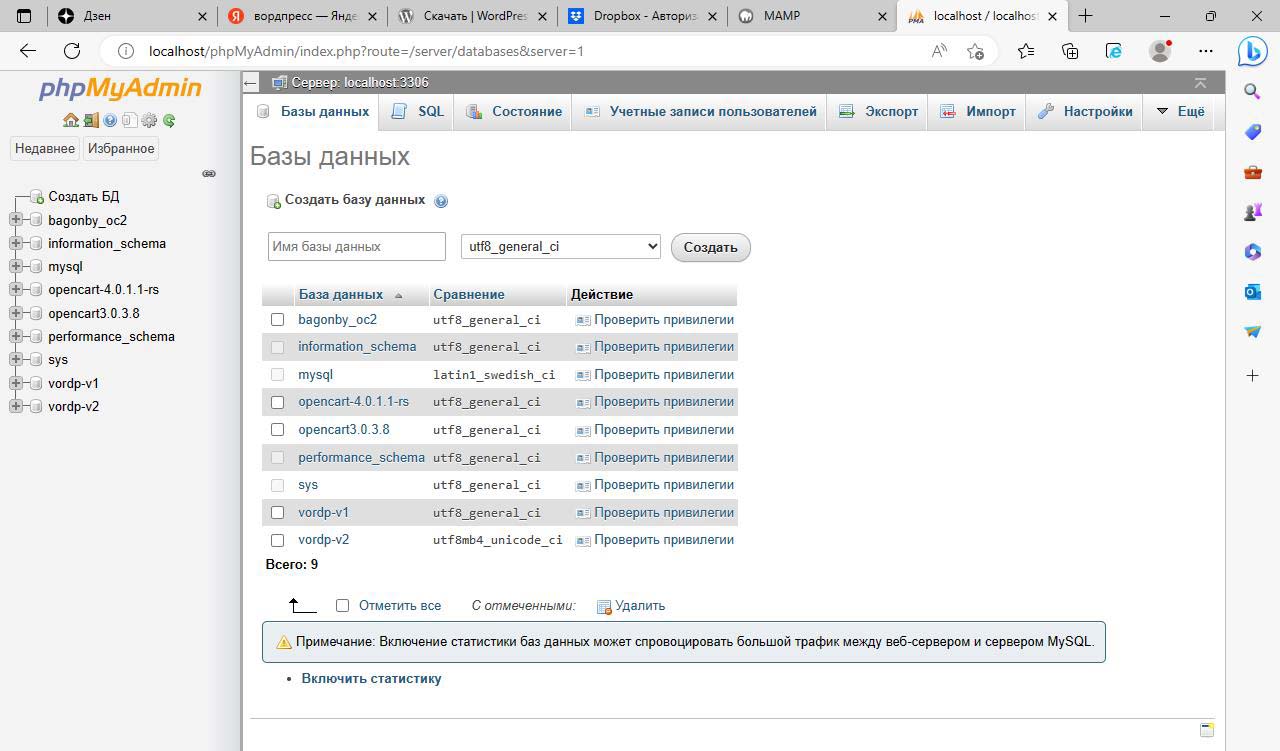The width and height of the screenshot is (1280, 751).
Task: Expand the Ещё menu tab
Action: [x=1180, y=111]
